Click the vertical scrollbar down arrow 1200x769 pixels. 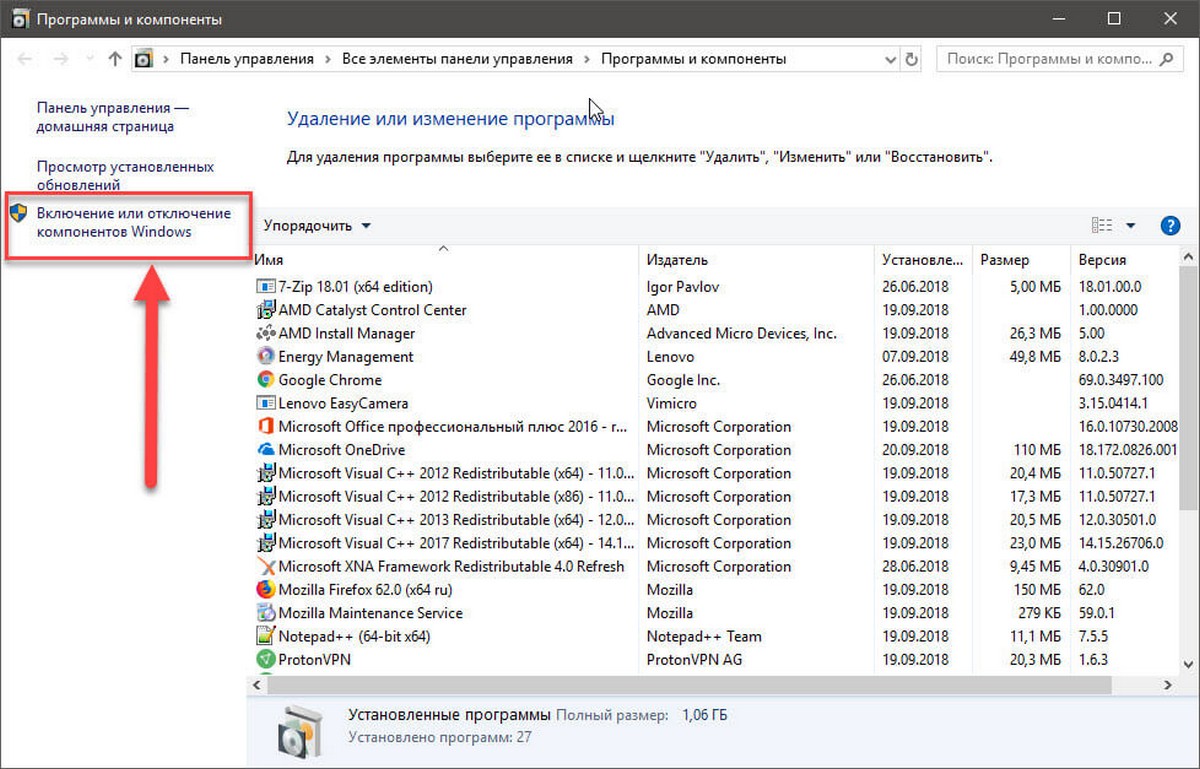click(1188, 663)
